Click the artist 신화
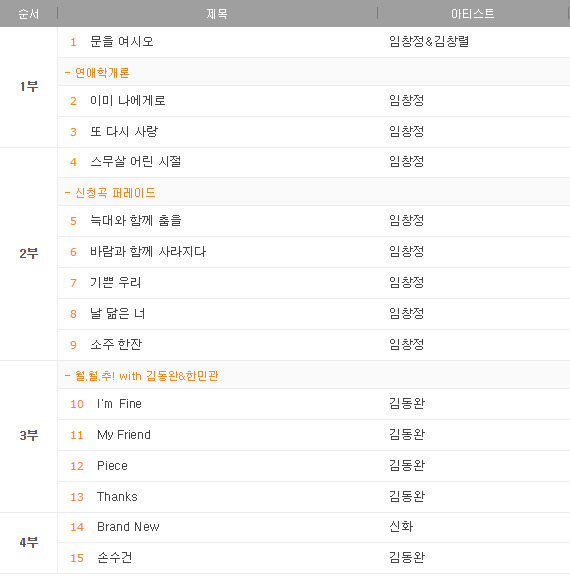570x580 pixels. [x=401, y=527]
